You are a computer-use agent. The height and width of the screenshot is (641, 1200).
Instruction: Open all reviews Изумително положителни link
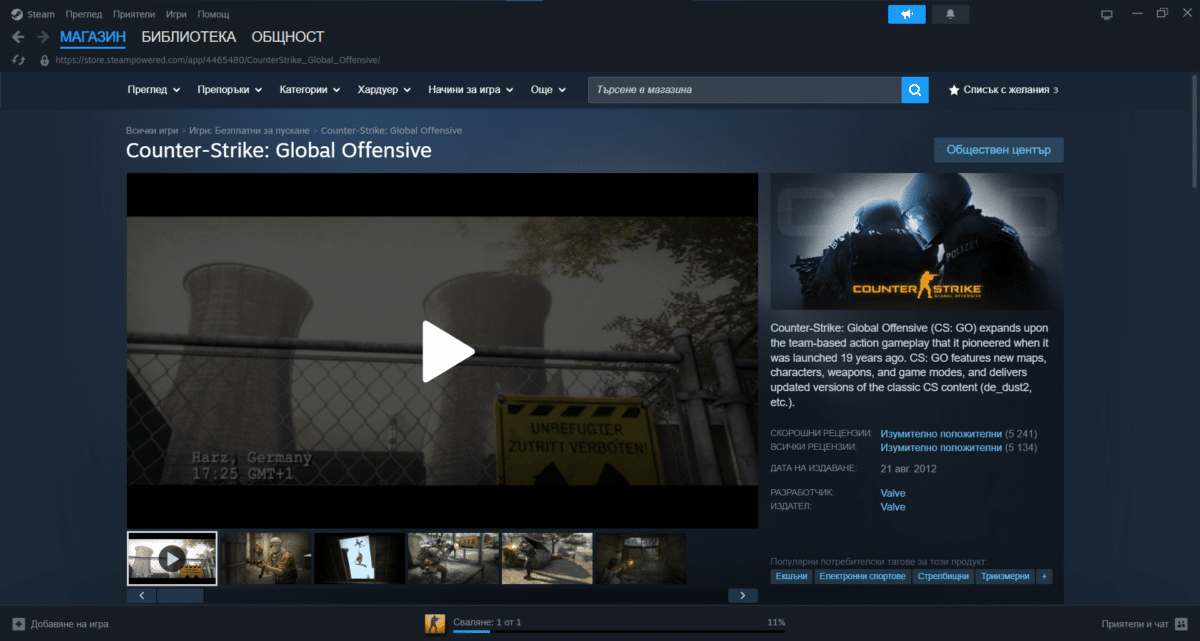[941, 448]
